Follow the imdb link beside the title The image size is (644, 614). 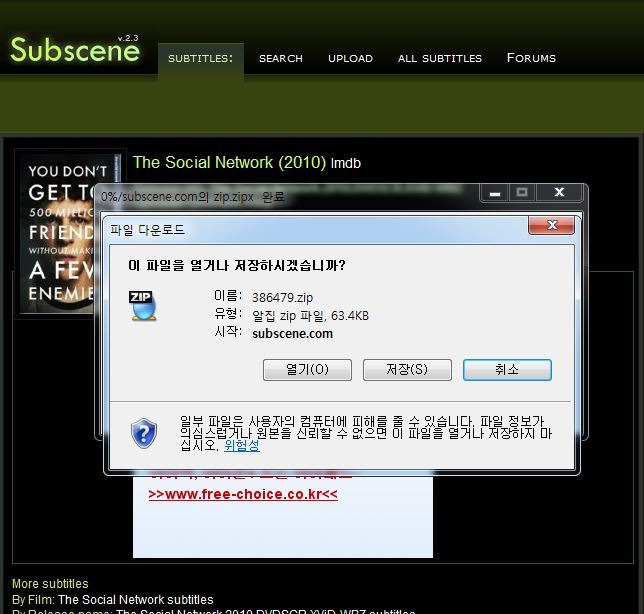[x=346, y=163]
